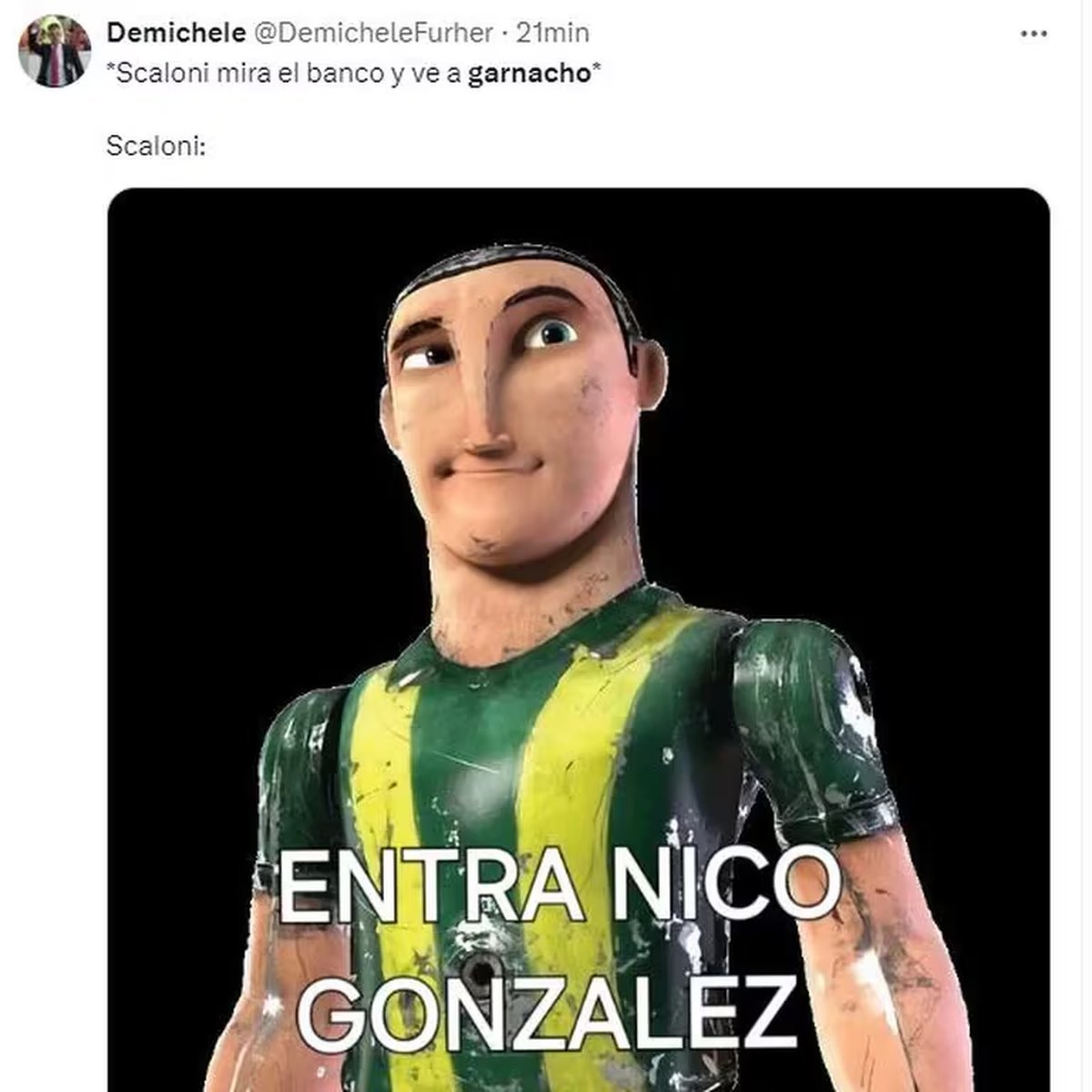
Task: Click the GONZALEZ caption word
Action: [554, 1007]
